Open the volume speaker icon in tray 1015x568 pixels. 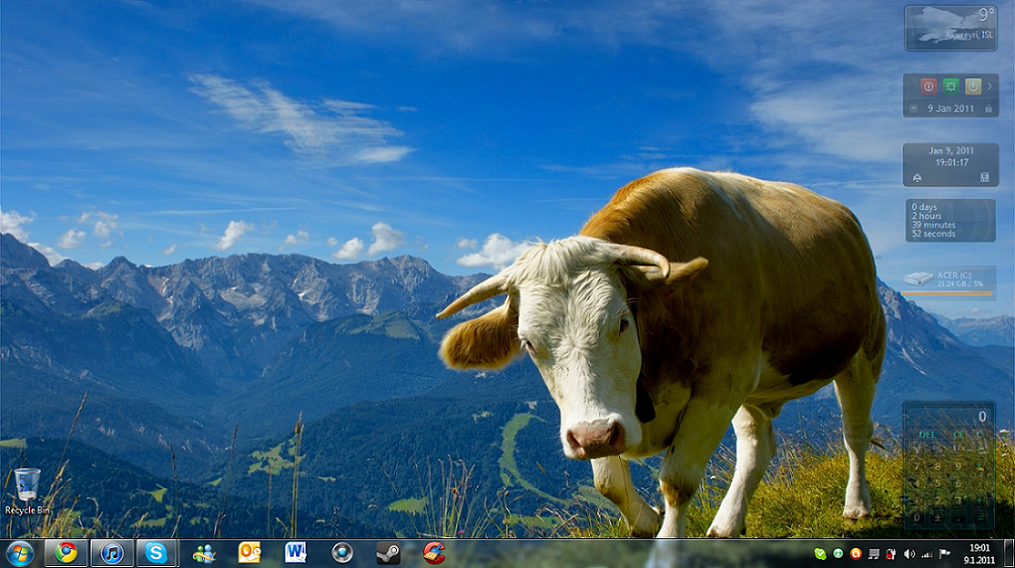[909, 554]
